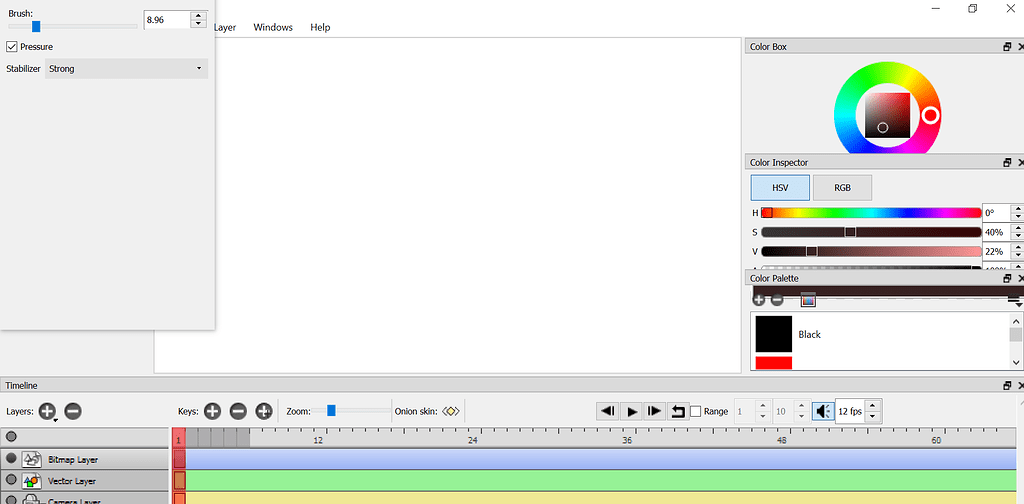The image size is (1024, 504).
Task: Add a new keyframe with Keys plus
Action: pyautogui.click(x=212, y=411)
